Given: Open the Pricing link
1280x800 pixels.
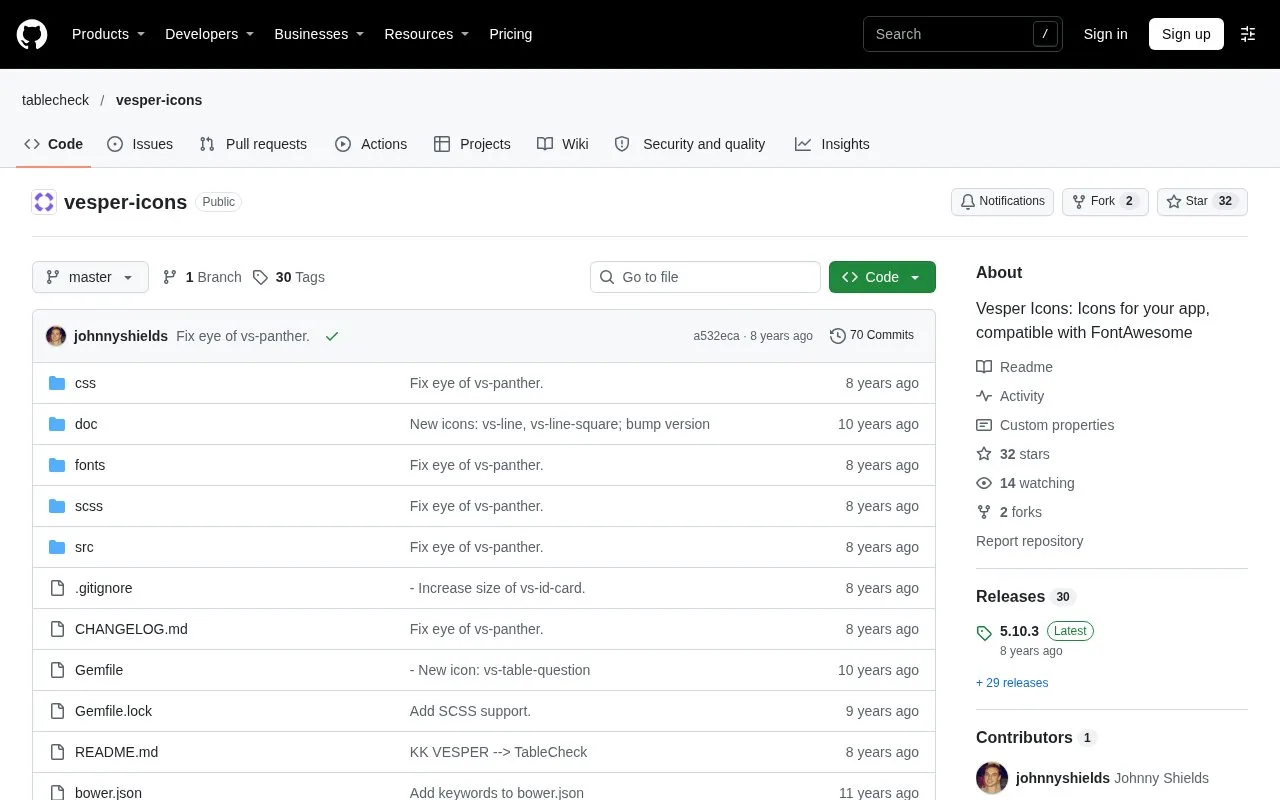Looking at the screenshot, I should 510,34.
